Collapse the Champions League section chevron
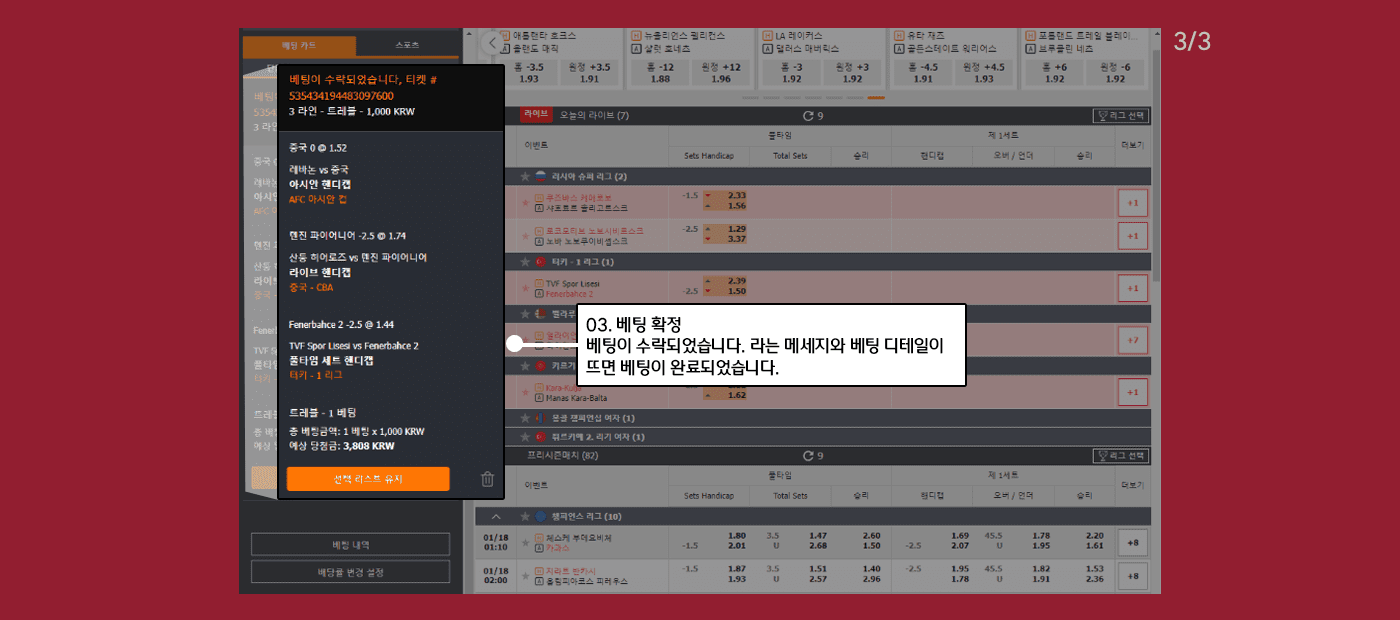The height and width of the screenshot is (620, 1400). point(495,516)
